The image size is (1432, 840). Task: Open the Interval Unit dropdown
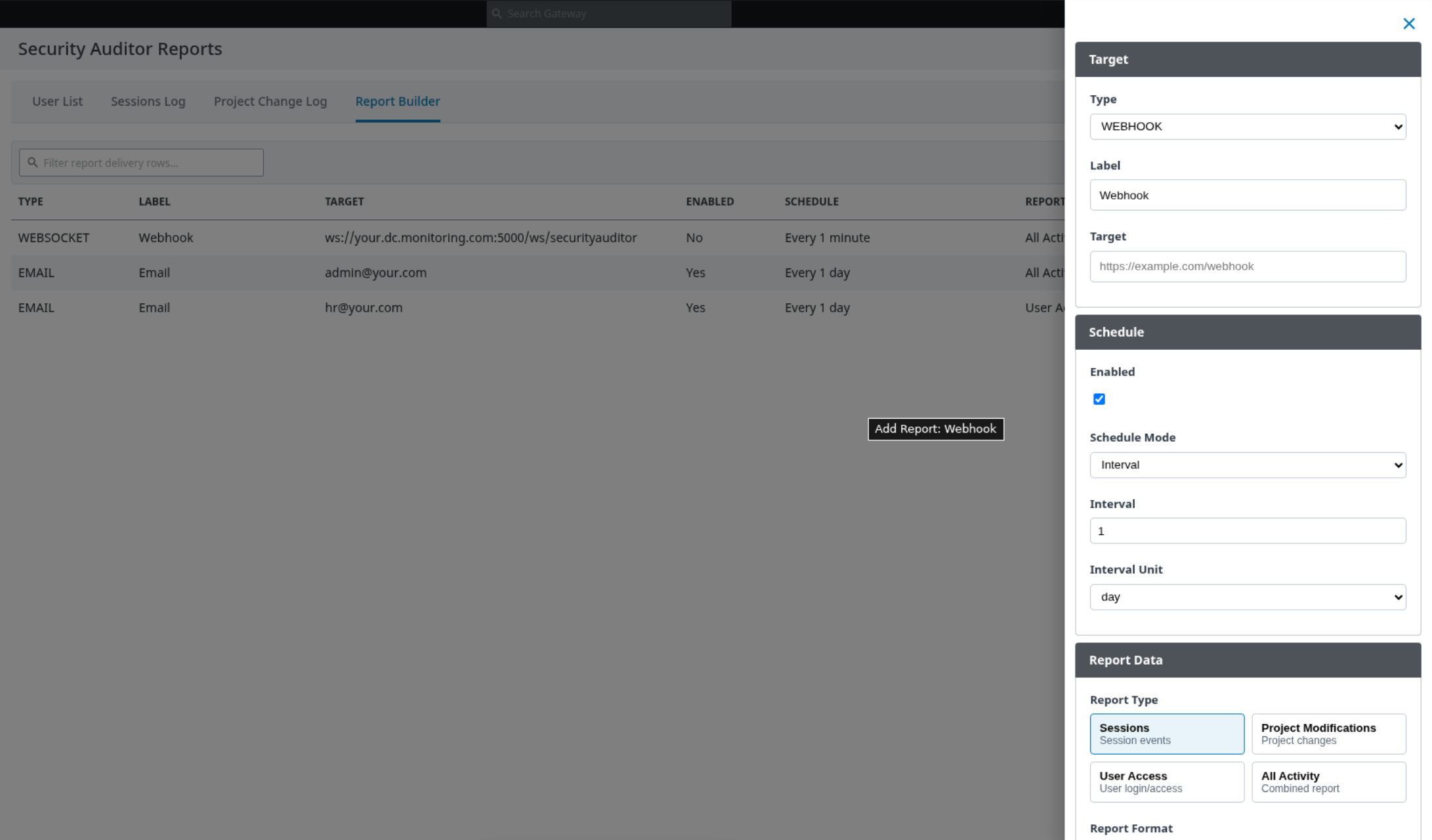[1248, 597]
